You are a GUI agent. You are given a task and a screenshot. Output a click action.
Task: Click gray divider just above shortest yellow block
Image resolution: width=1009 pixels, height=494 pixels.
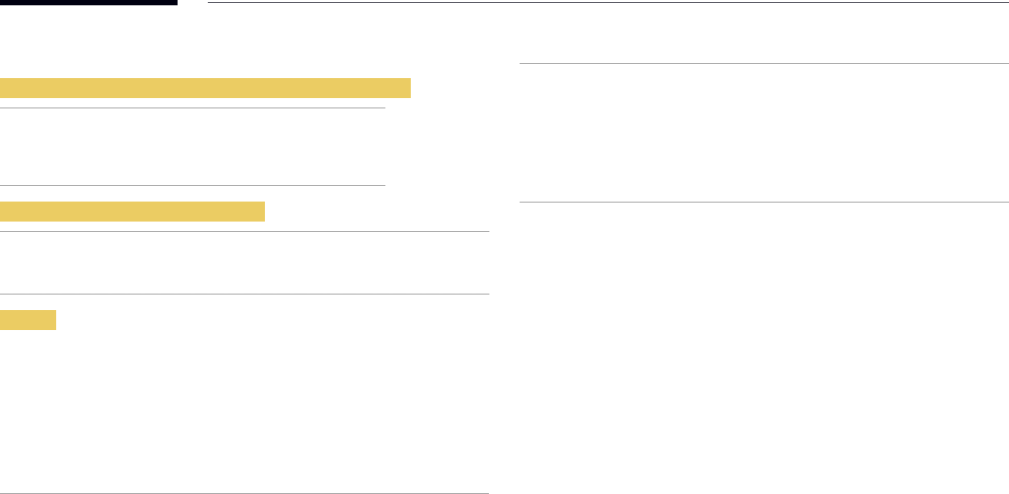245,294
